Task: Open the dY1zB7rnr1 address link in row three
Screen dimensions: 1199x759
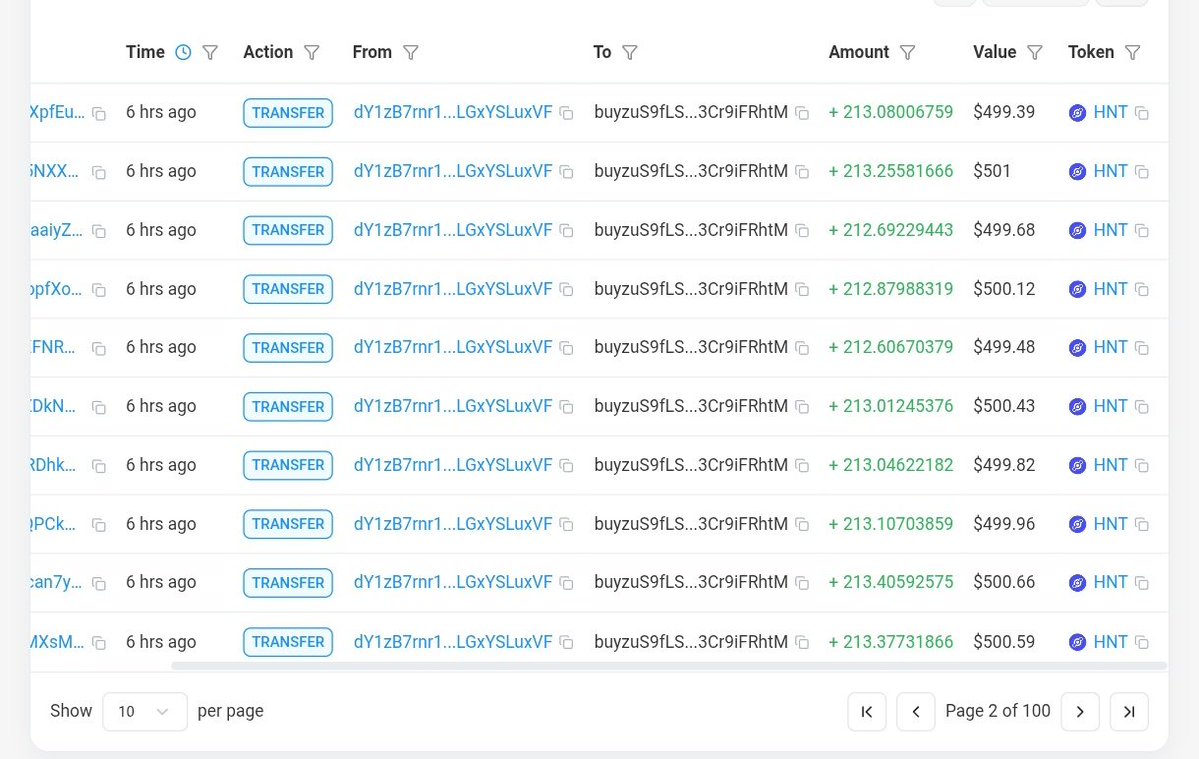Action: point(452,229)
